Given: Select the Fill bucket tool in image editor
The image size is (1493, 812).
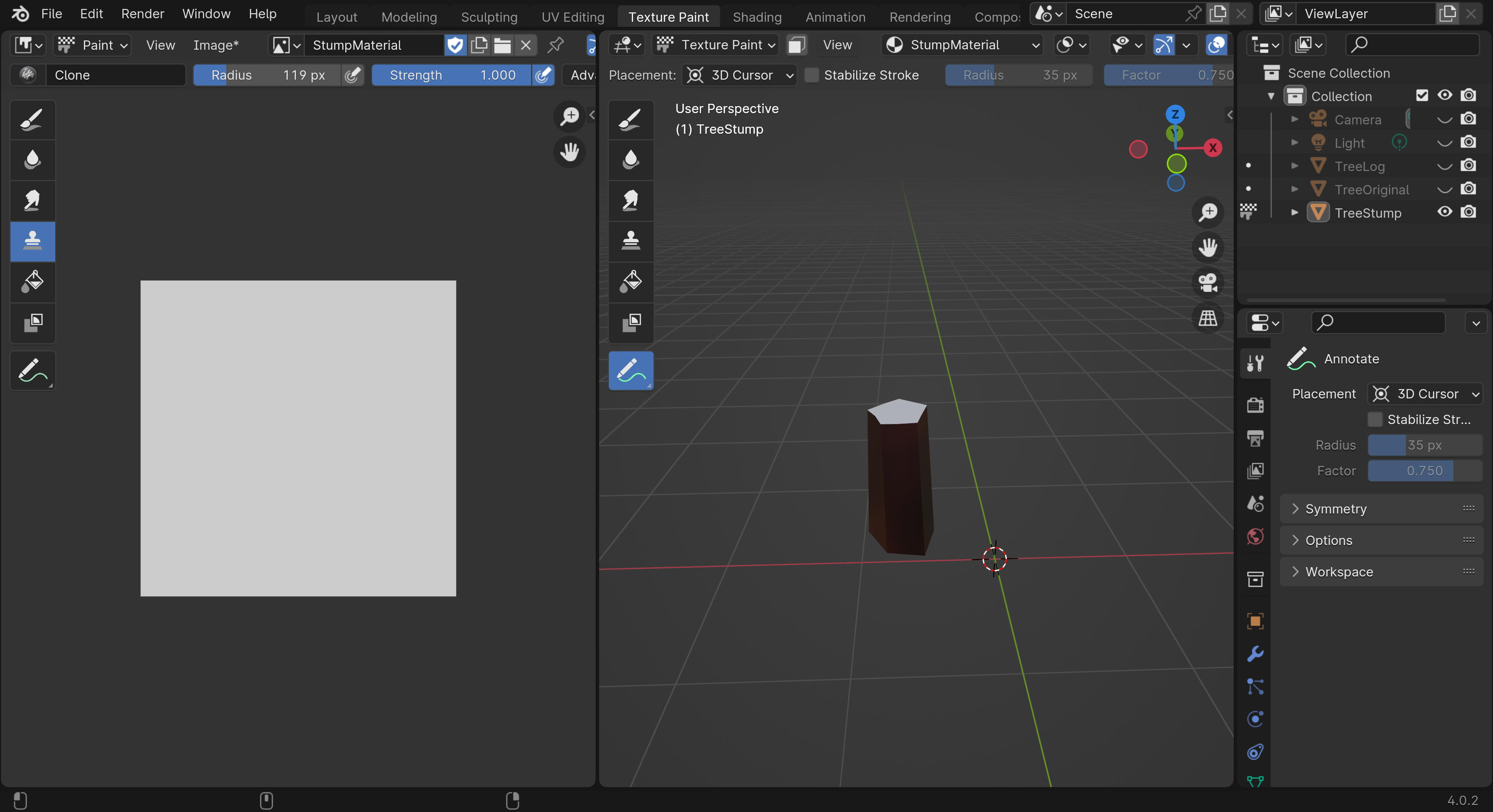Looking at the screenshot, I should click(x=32, y=281).
